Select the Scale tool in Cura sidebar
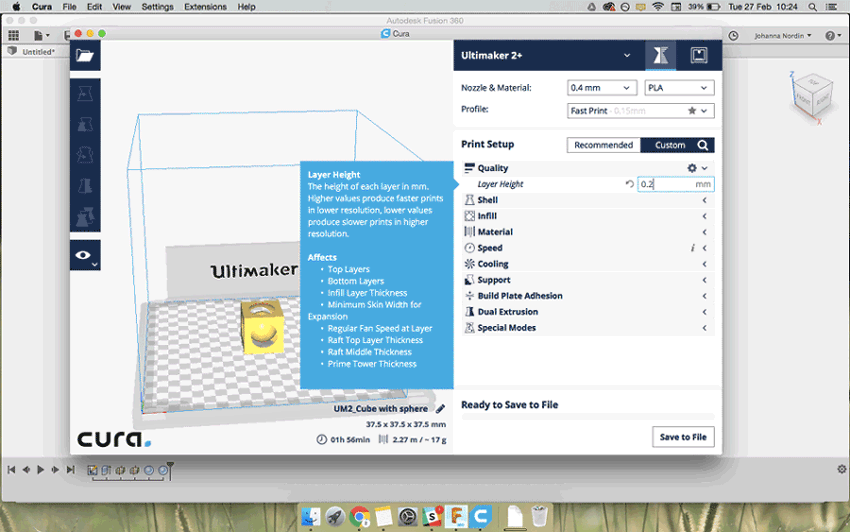850x532 pixels. coord(85,124)
